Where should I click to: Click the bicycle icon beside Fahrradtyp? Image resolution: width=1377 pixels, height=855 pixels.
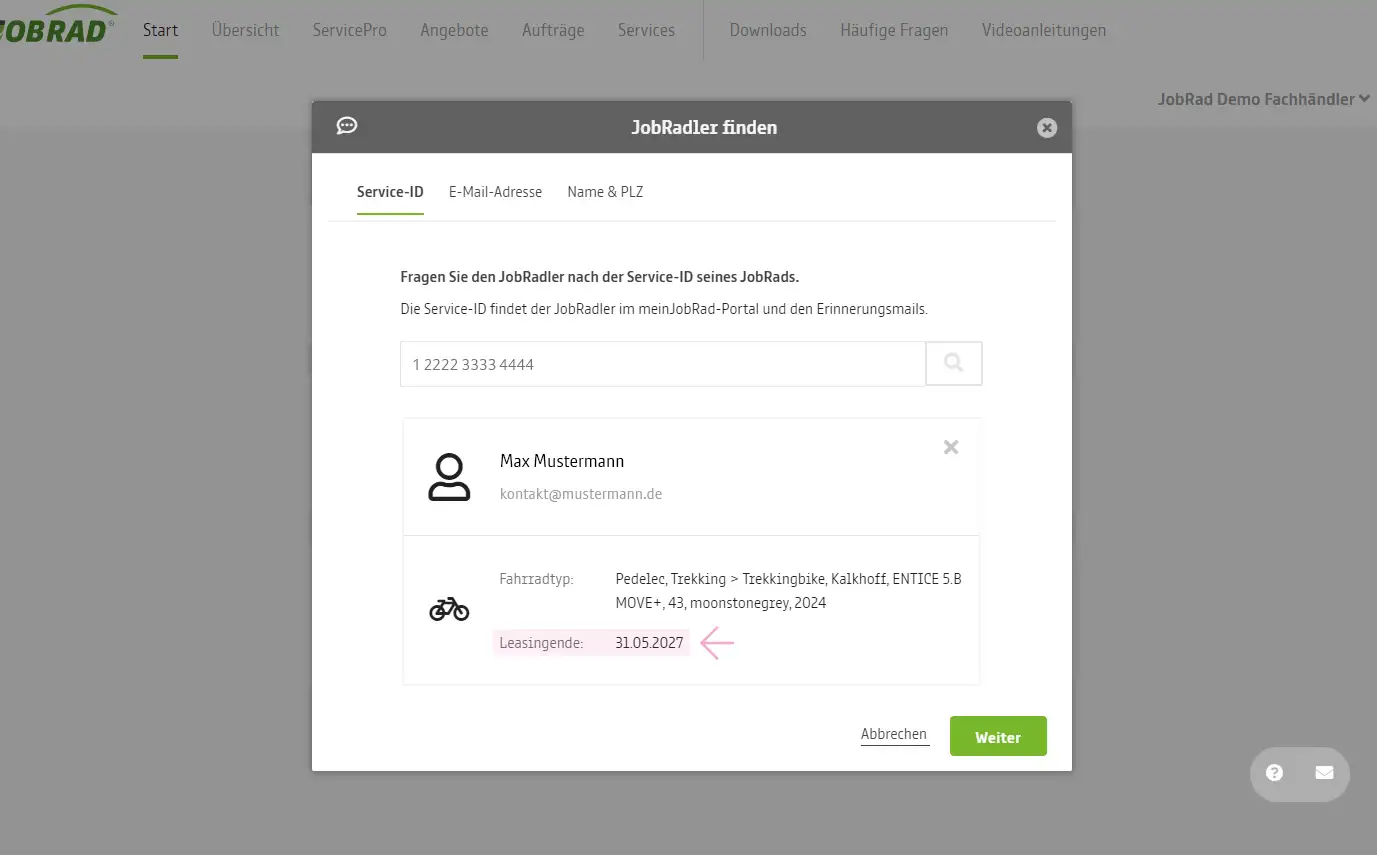449,608
